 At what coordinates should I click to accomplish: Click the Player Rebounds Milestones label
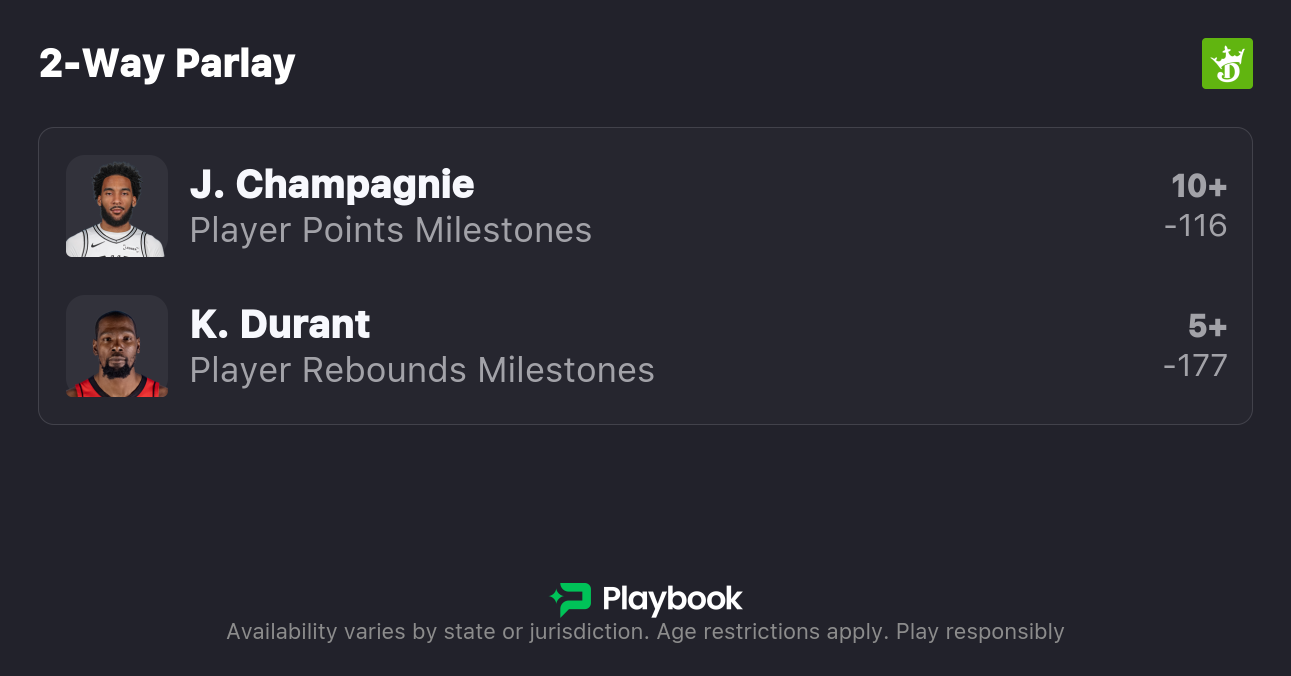tap(422, 371)
